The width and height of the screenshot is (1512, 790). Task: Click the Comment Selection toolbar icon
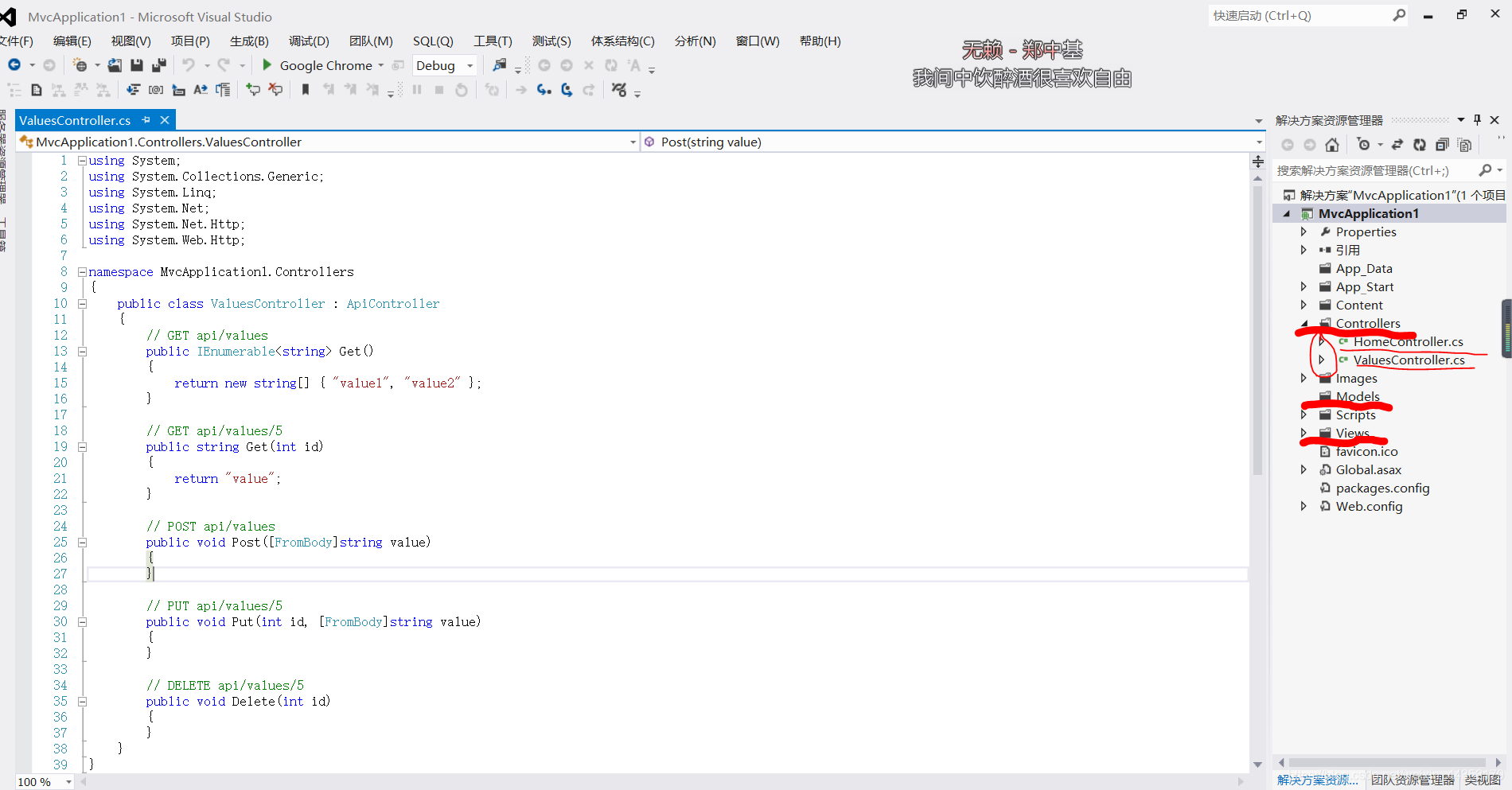[x=253, y=90]
